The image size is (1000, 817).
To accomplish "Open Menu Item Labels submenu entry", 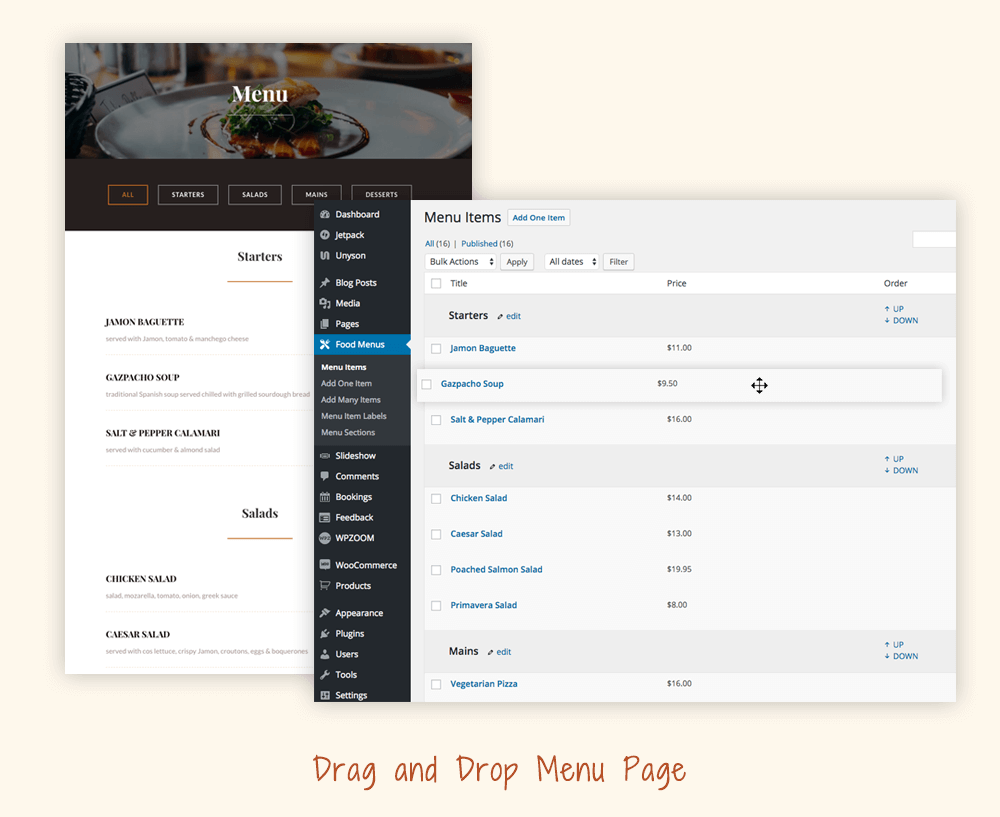I will 354,416.
